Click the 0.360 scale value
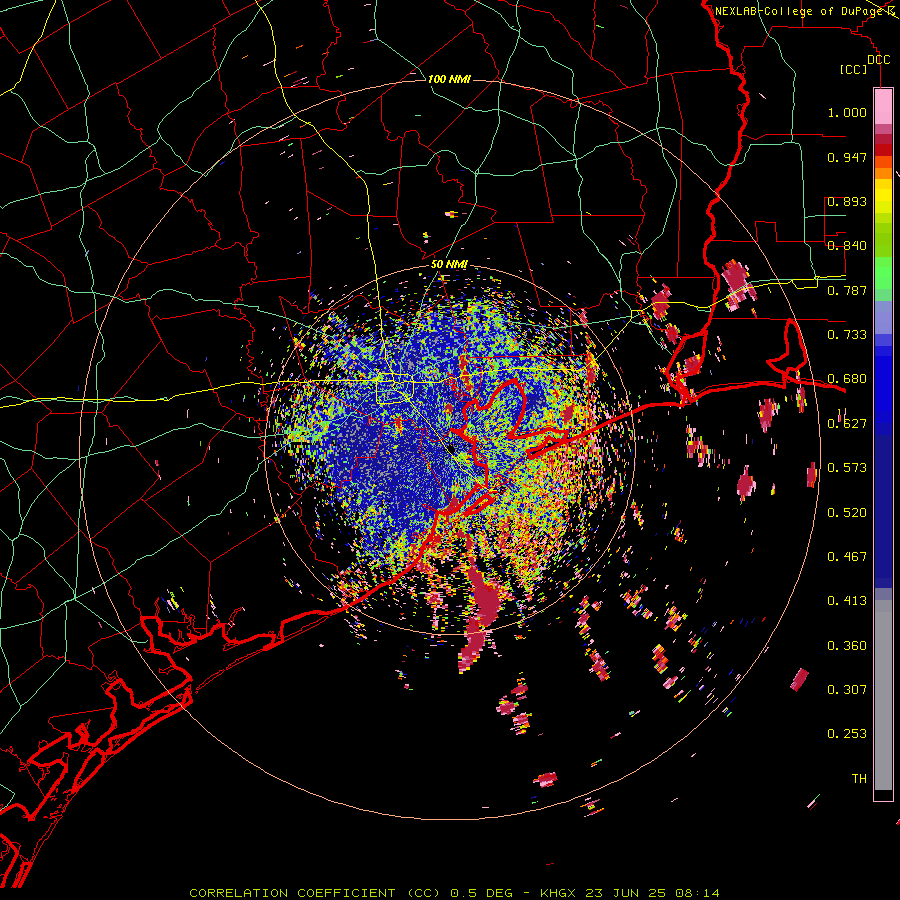Screen dimensions: 900x900 [x=847, y=646]
